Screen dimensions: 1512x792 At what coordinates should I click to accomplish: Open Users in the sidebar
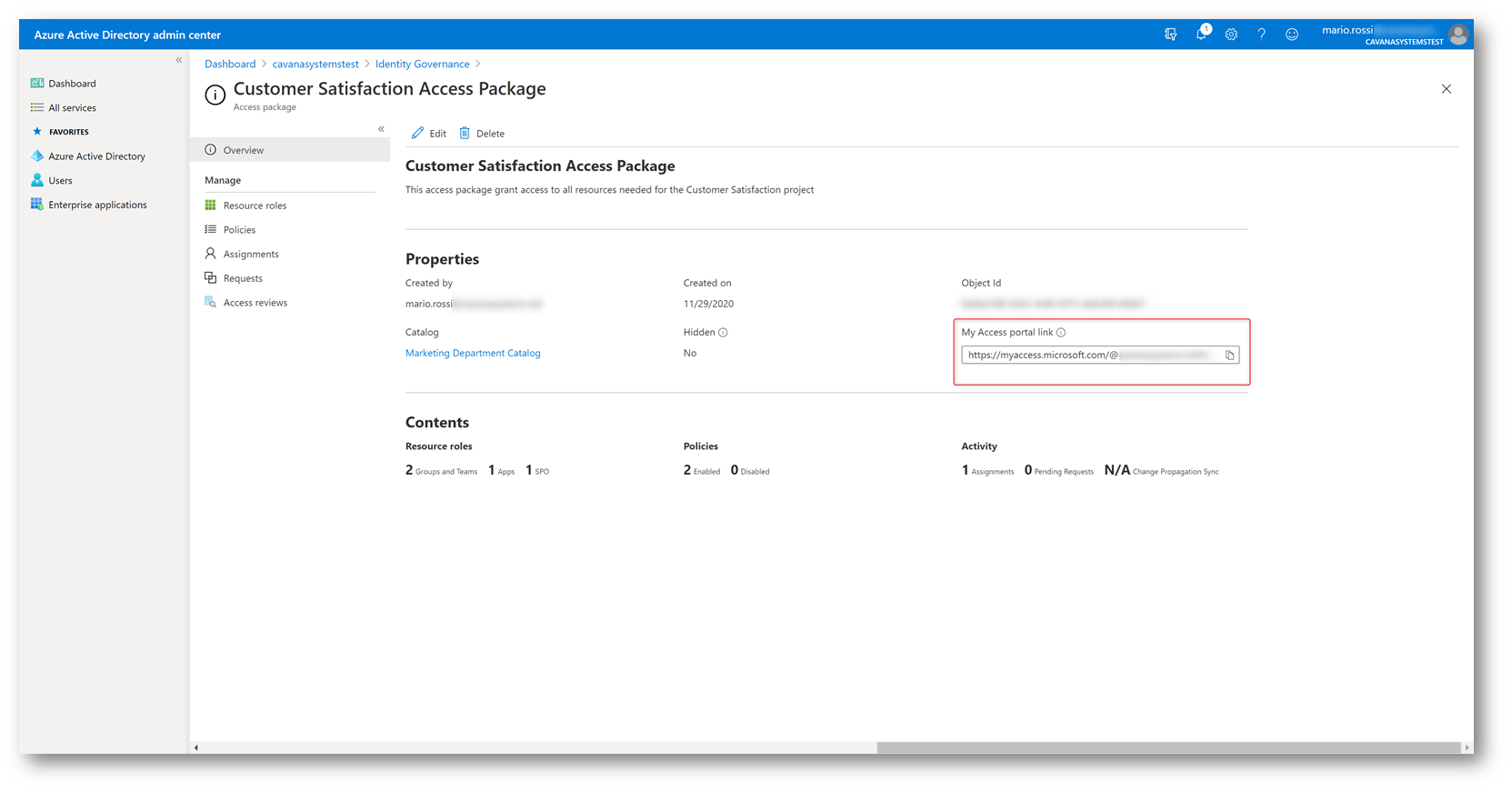60,181
